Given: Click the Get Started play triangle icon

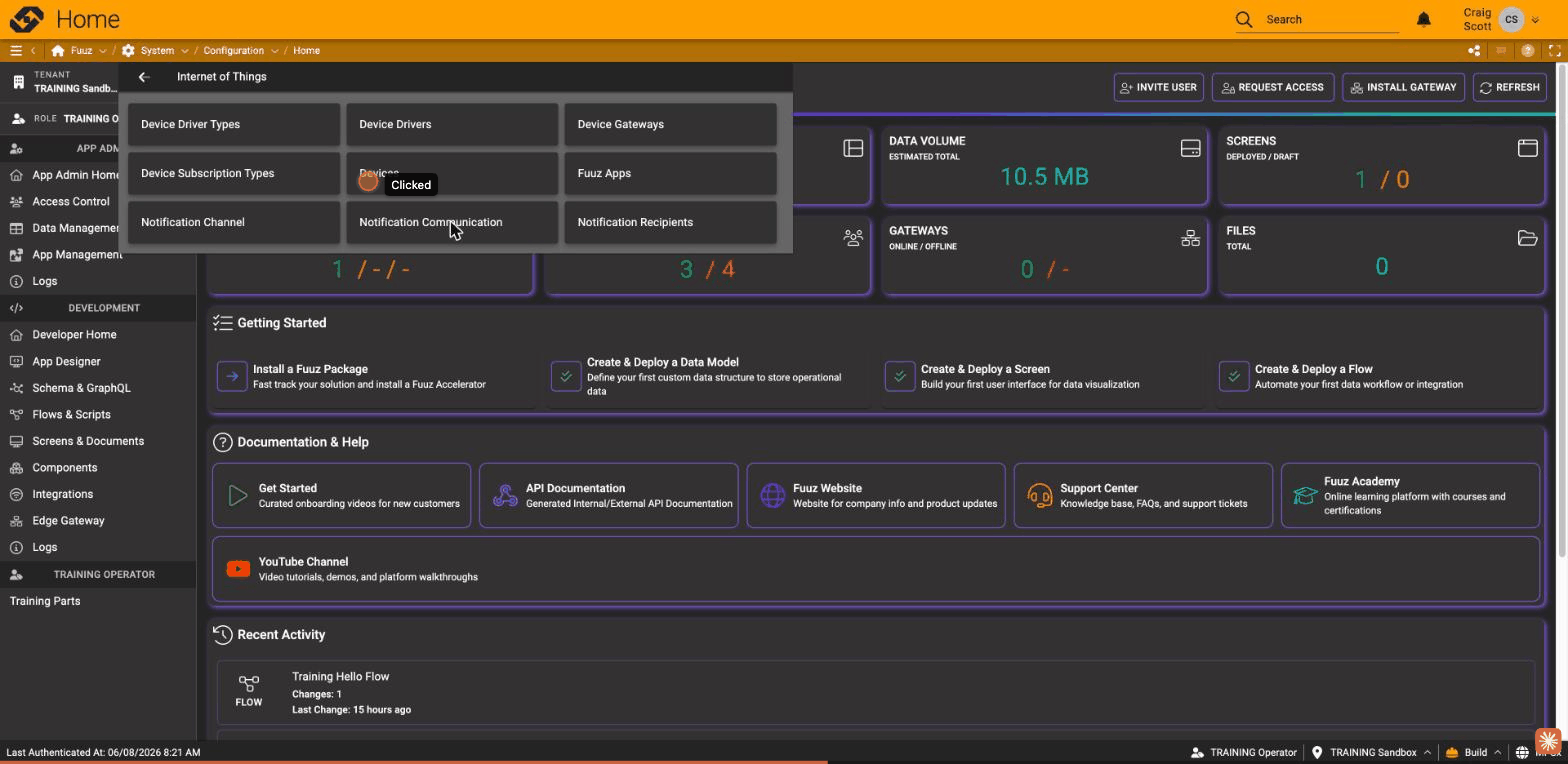Looking at the screenshot, I should 238,495.
